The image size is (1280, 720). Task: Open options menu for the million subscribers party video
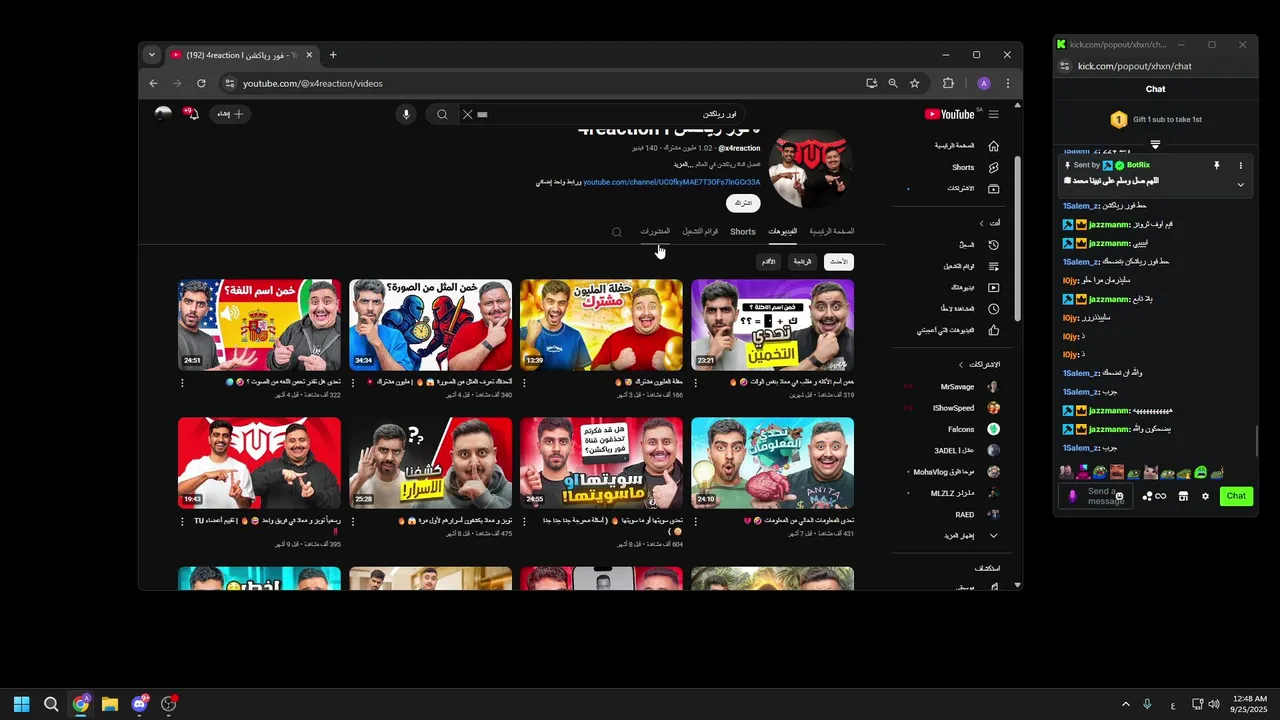click(524, 383)
